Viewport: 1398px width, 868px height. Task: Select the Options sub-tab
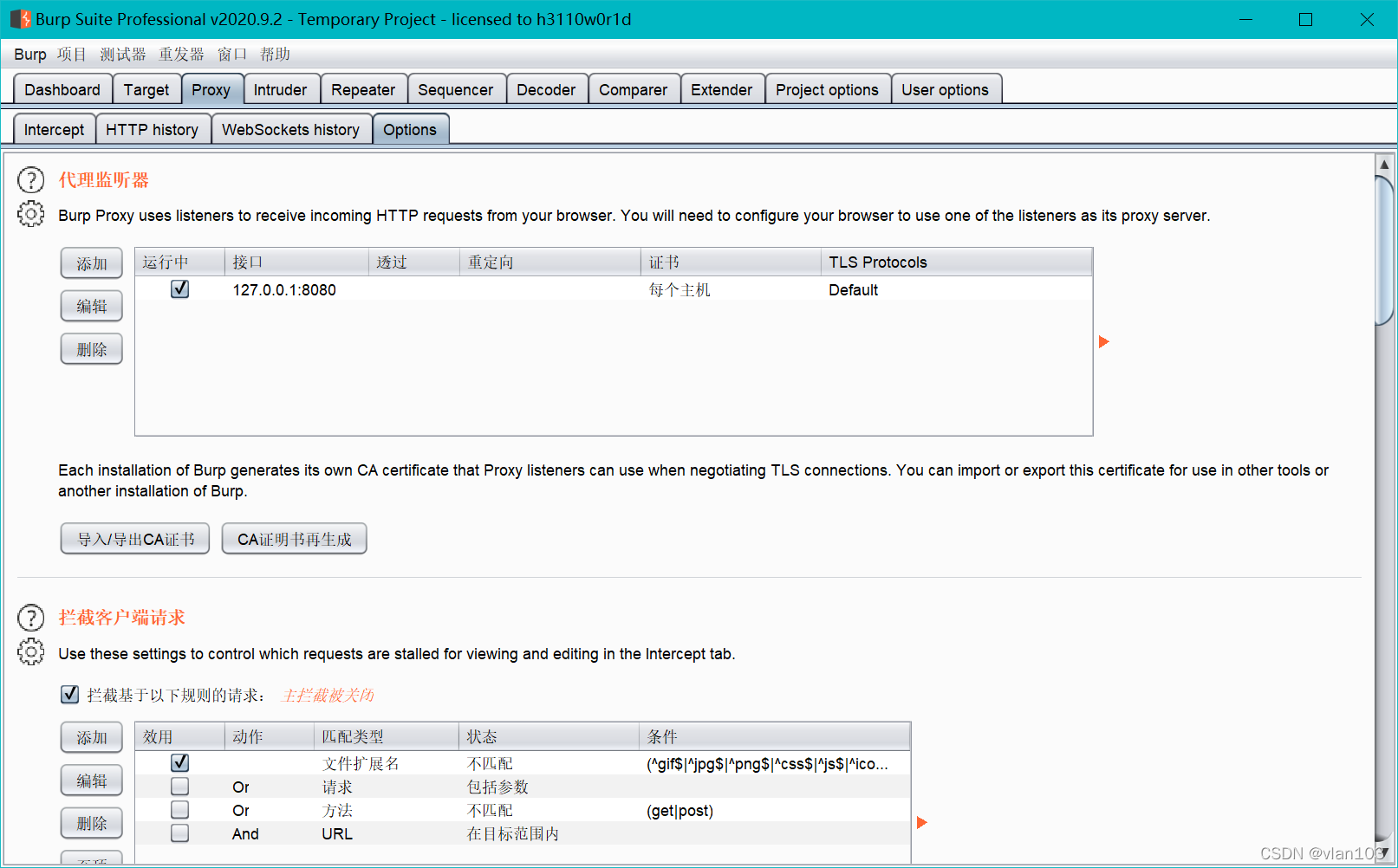point(410,130)
